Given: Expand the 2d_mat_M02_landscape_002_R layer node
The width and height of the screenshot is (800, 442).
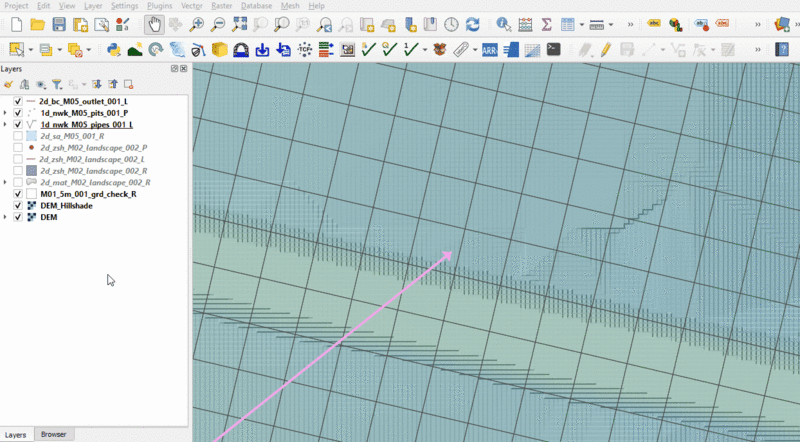Looking at the screenshot, I should tap(6, 182).
